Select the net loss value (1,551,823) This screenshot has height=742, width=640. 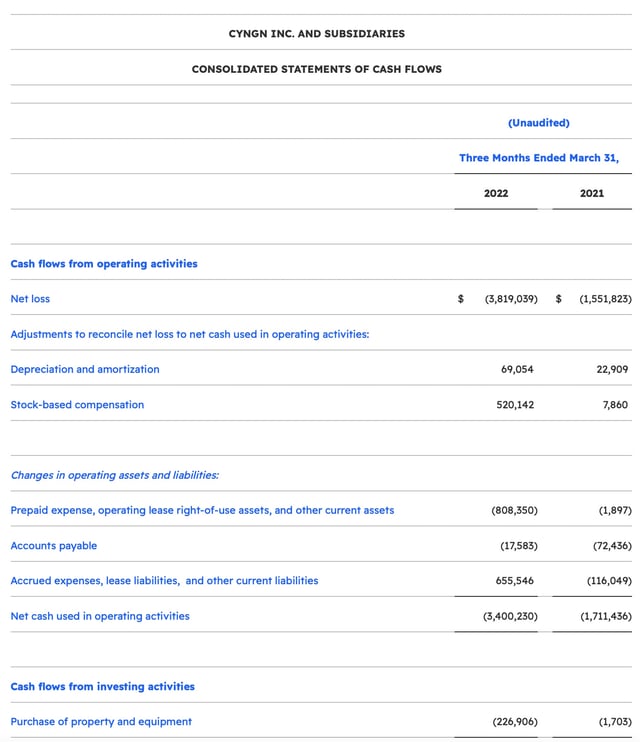click(605, 299)
